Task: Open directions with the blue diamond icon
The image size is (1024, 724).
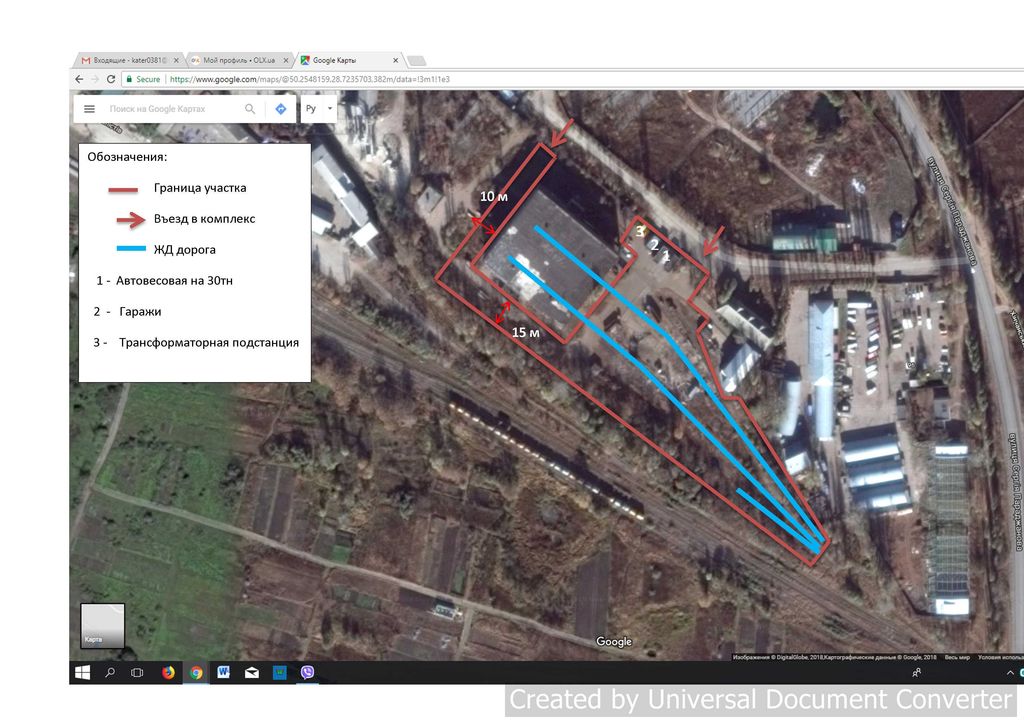Action: coord(281,109)
